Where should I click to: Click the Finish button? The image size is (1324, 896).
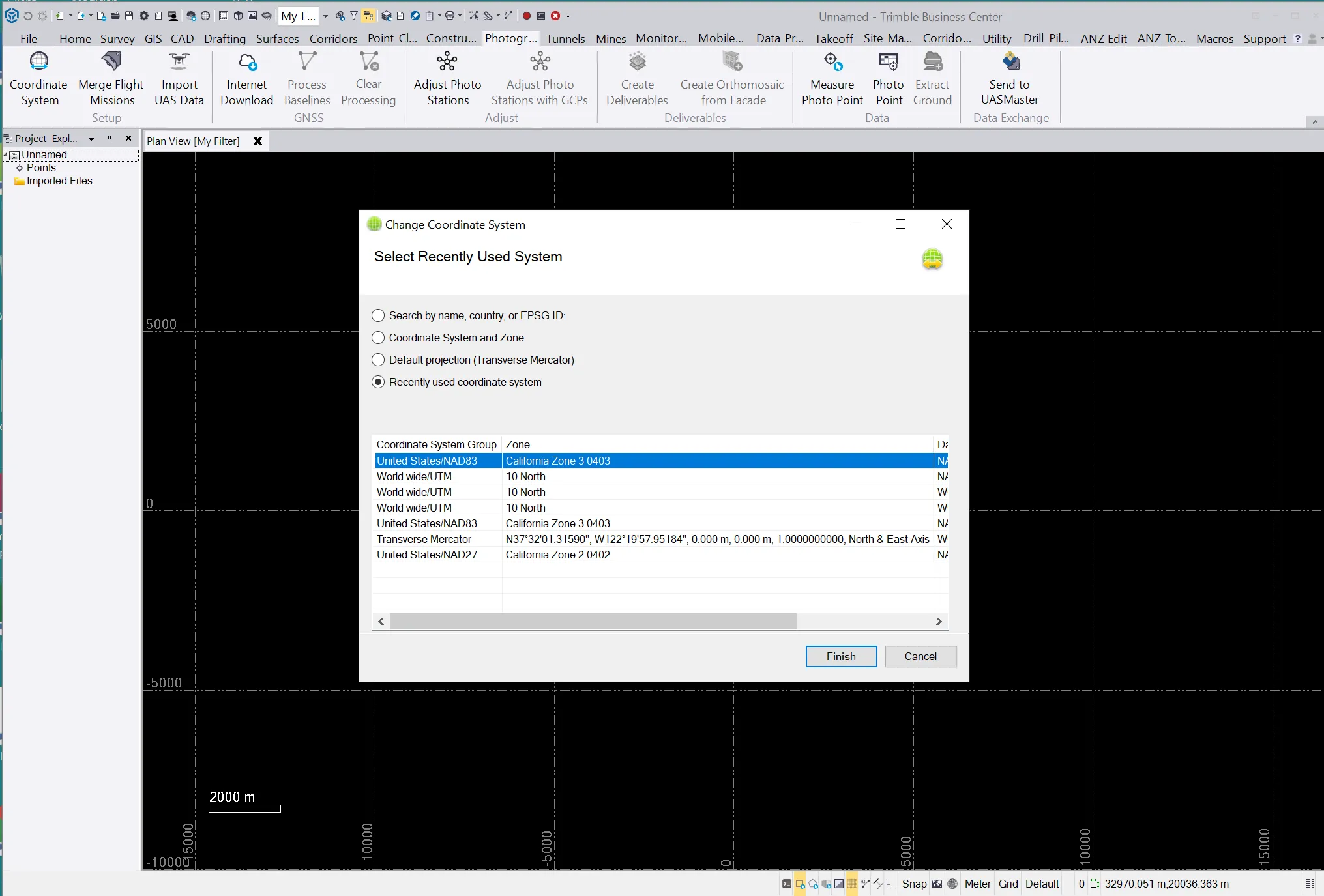click(x=841, y=656)
